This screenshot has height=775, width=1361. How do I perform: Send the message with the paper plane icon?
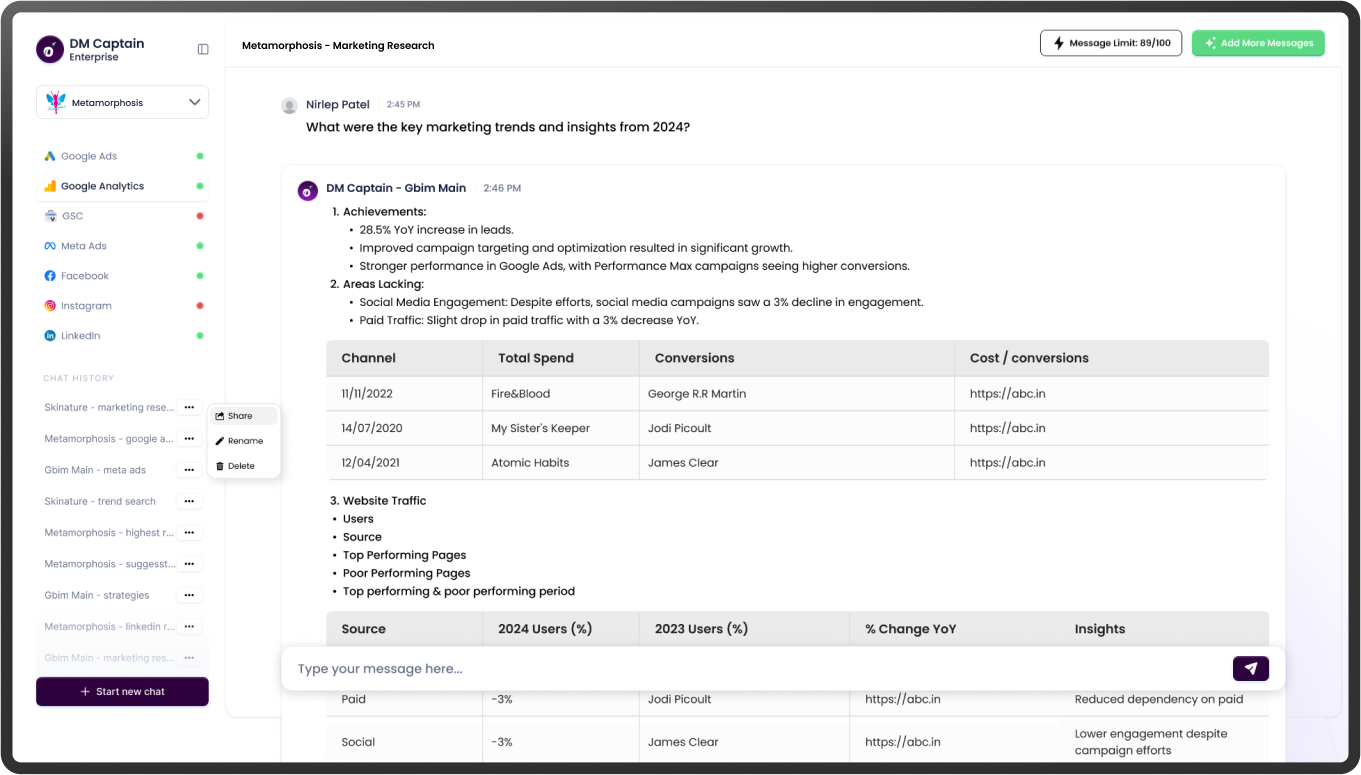pyautogui.click(x=1251, y=669)
